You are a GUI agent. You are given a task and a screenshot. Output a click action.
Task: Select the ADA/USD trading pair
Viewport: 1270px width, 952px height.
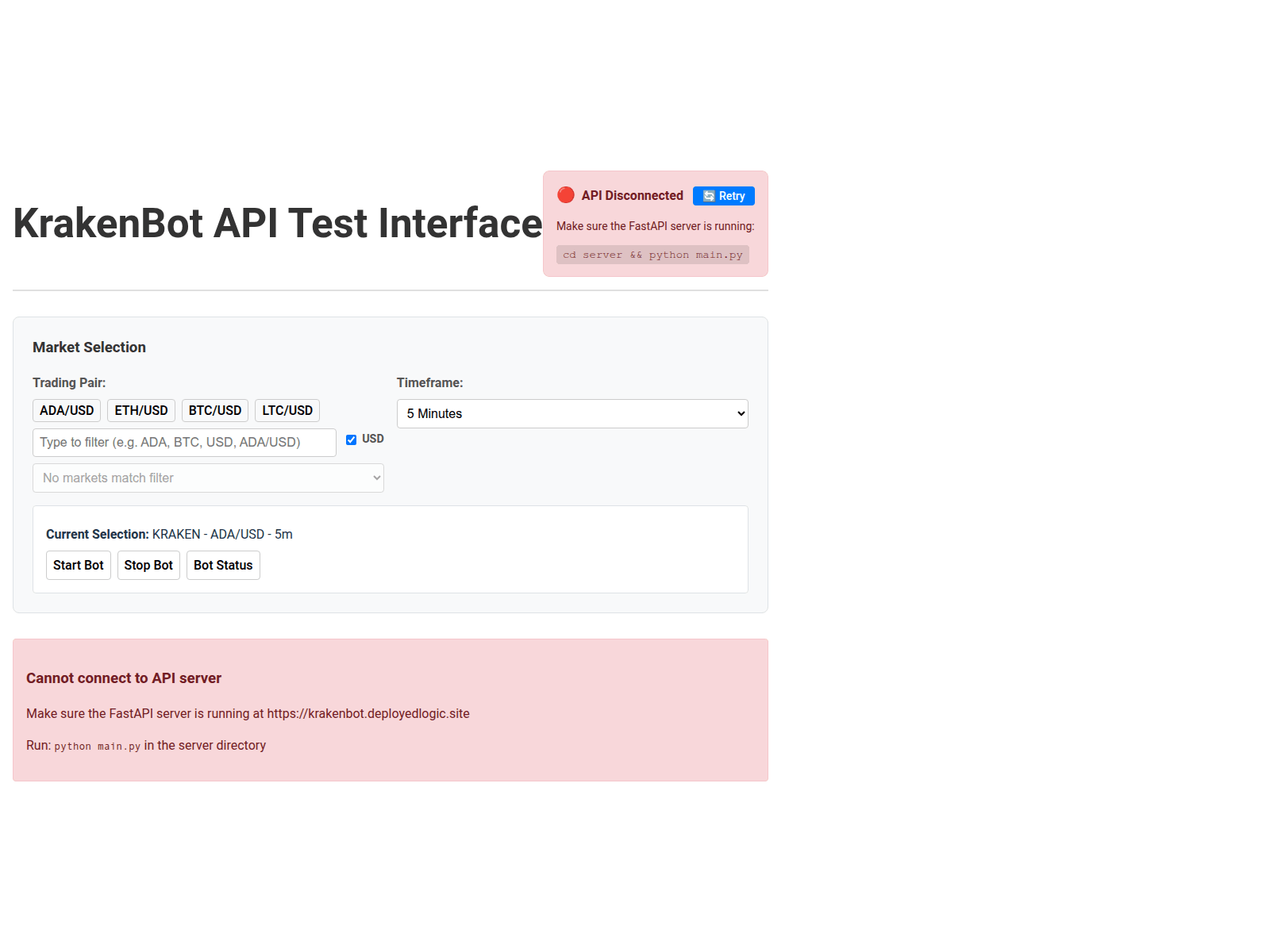pos(67,410)
